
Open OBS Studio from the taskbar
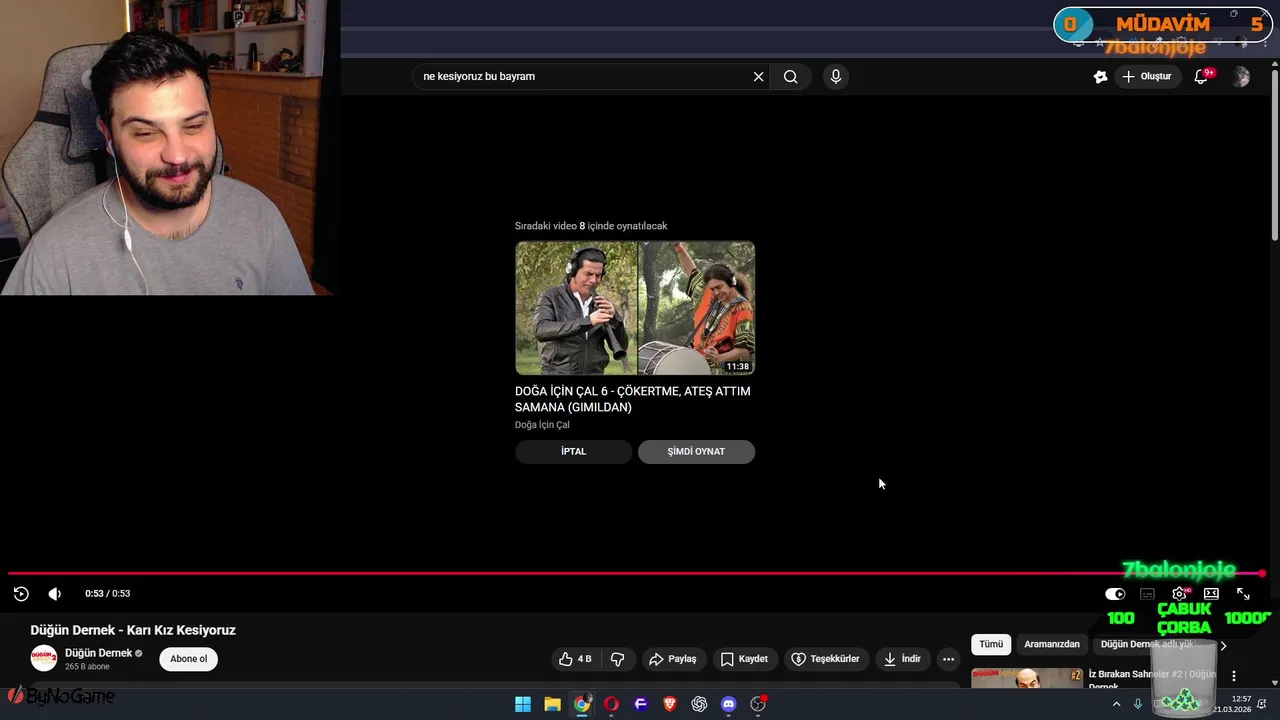[758, 704]
